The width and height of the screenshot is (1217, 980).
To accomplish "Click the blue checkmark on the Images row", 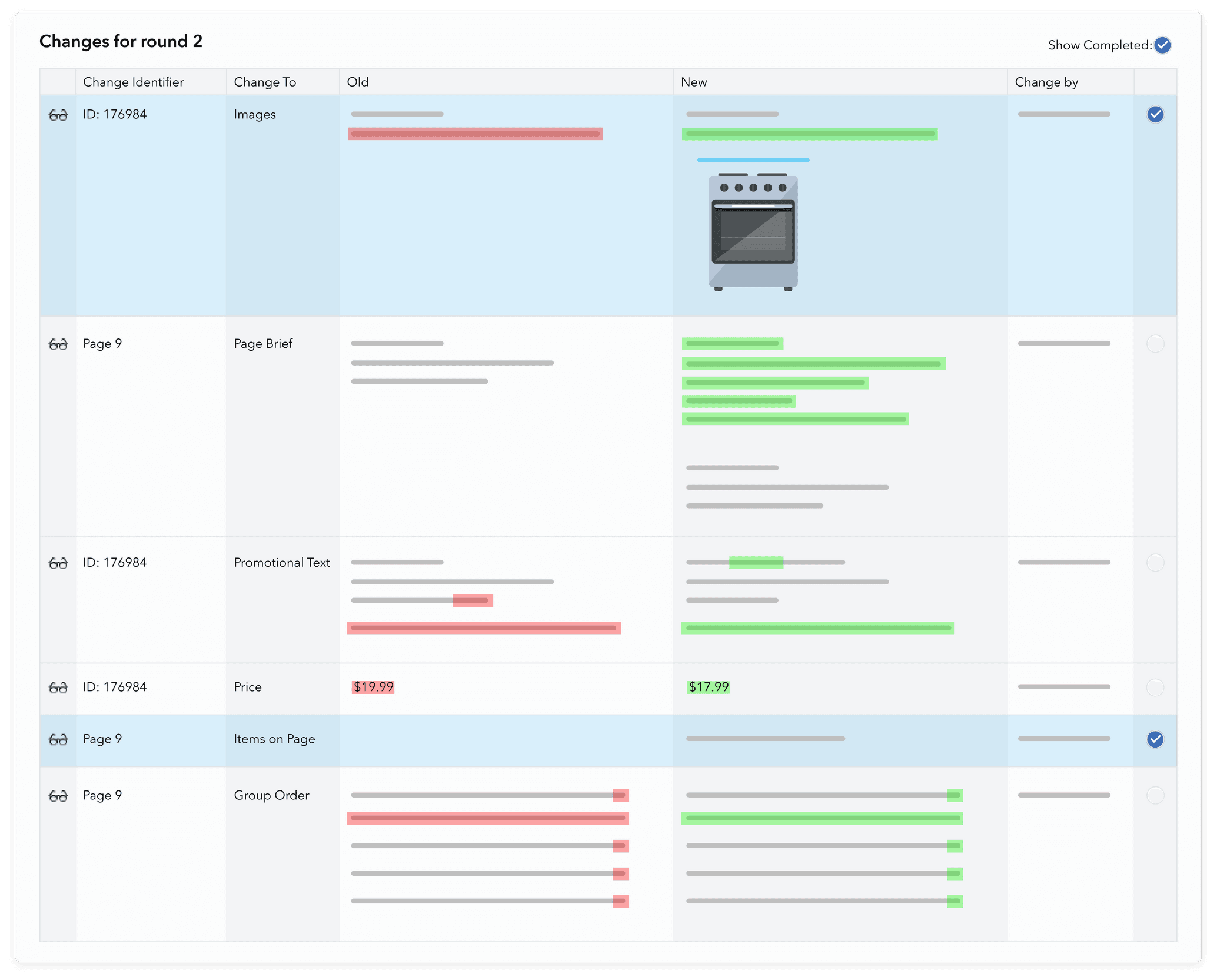I will coord(1155,115).
